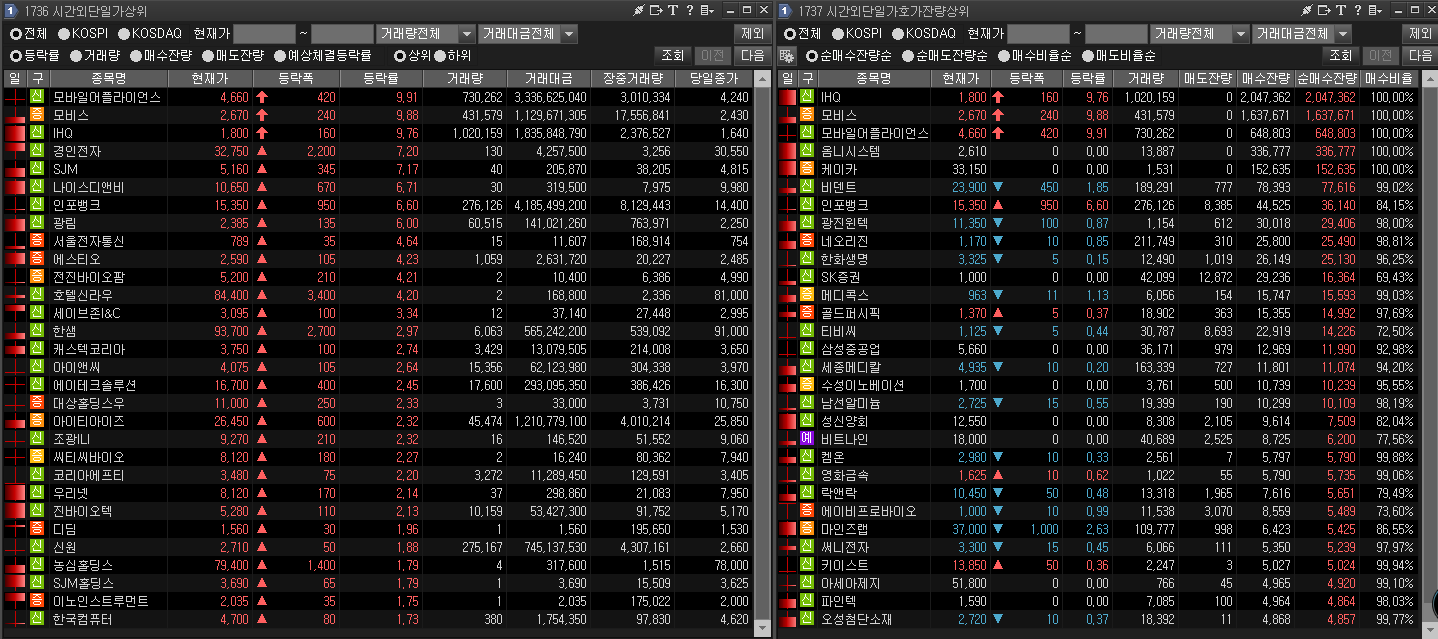Viewport: 1438px width, 639px height.
Task: Open the list menu icon in window 1736 title bar
Action: click(707, 10)
